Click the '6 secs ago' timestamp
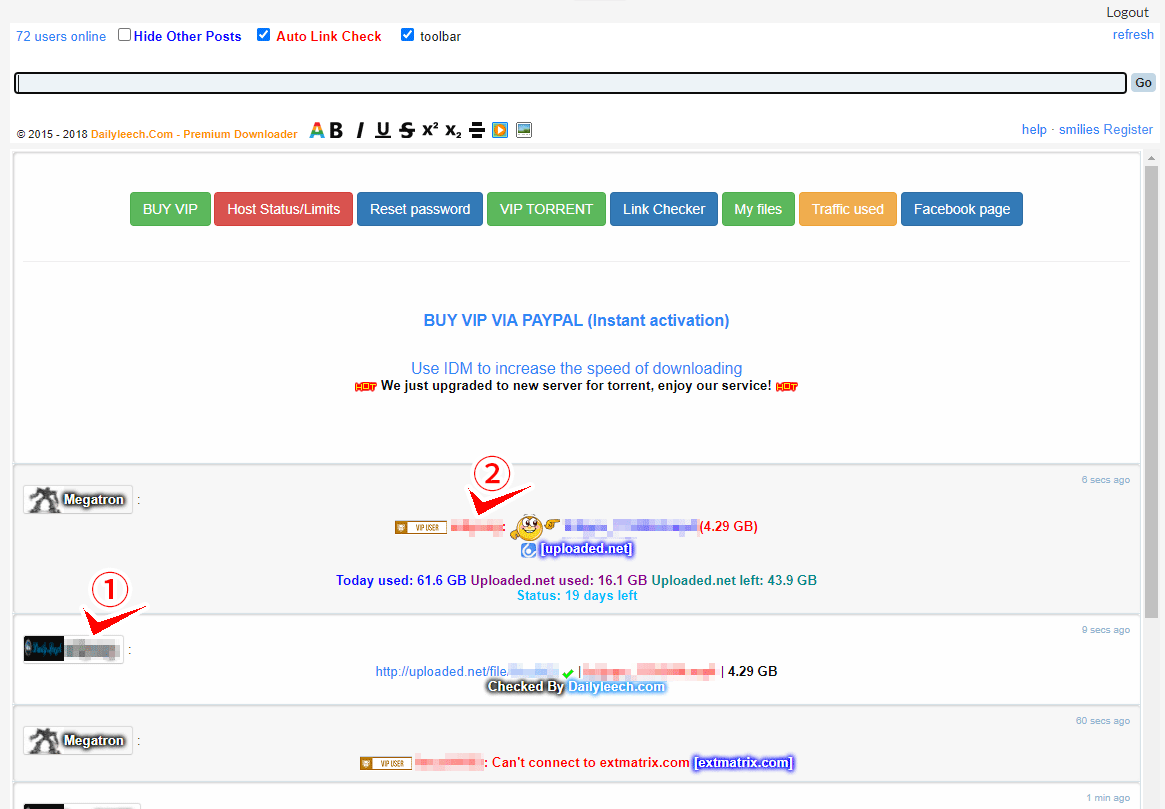1165x809 pixels. (1106, 480)
